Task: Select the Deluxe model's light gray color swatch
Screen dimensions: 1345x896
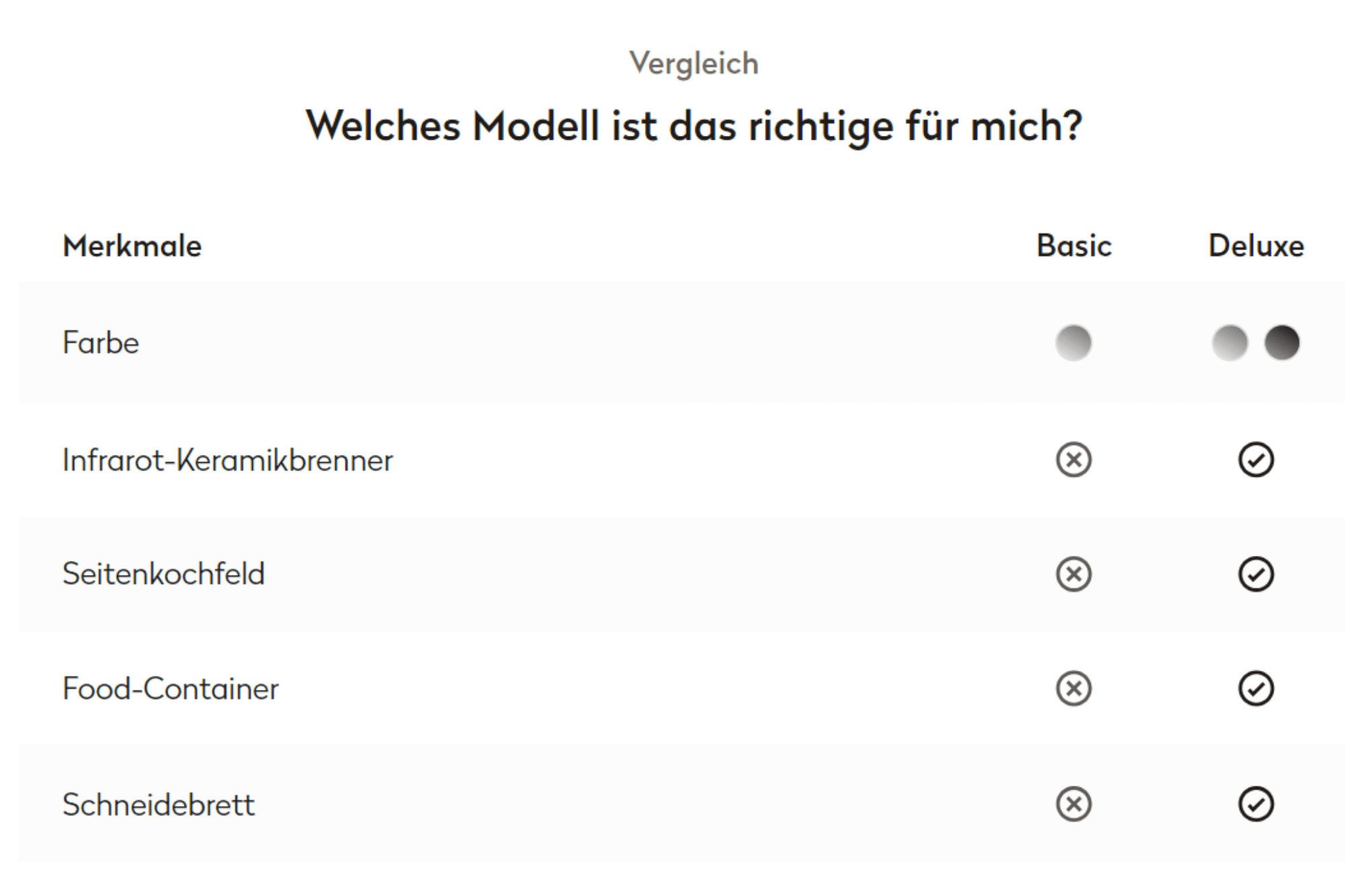Action: click(x=1229, y=343)
